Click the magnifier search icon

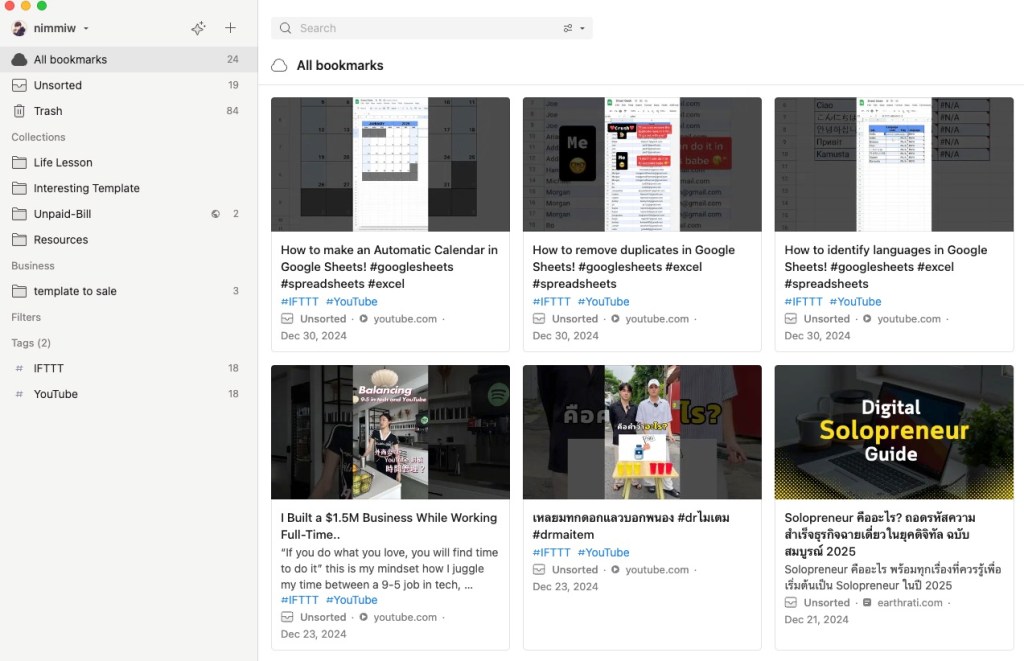[285, 28]
